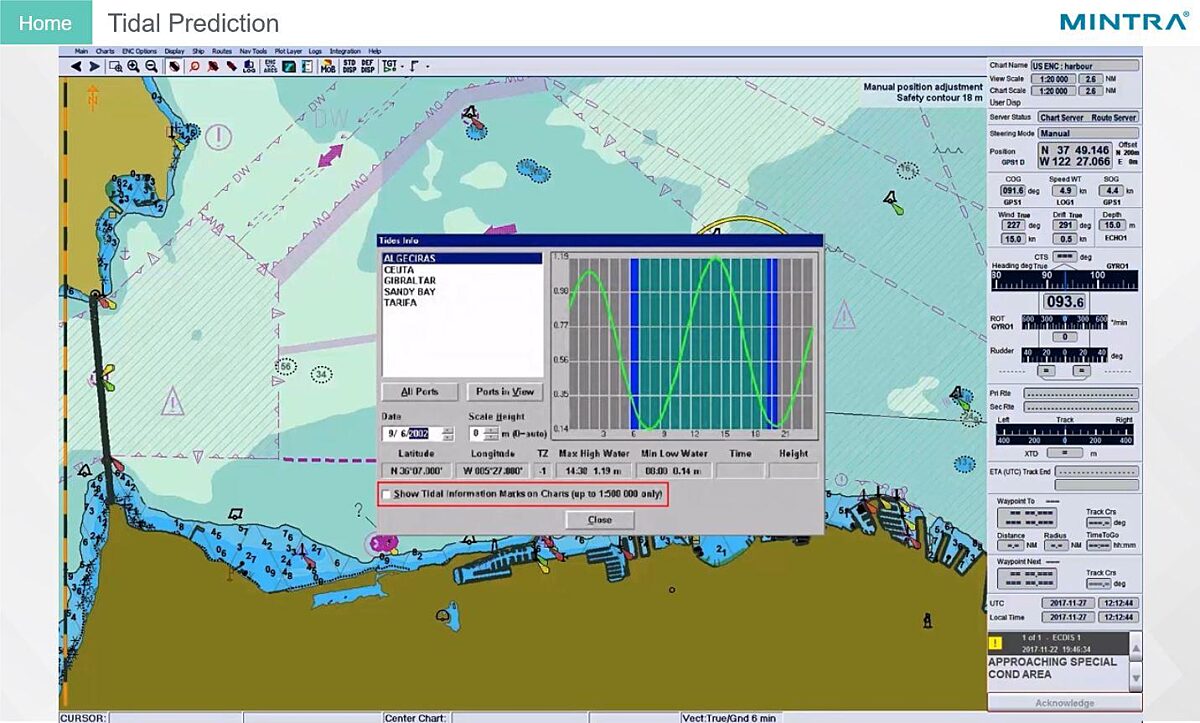
Task: Click the heading readout 093.6
Action: point(1064,301)
